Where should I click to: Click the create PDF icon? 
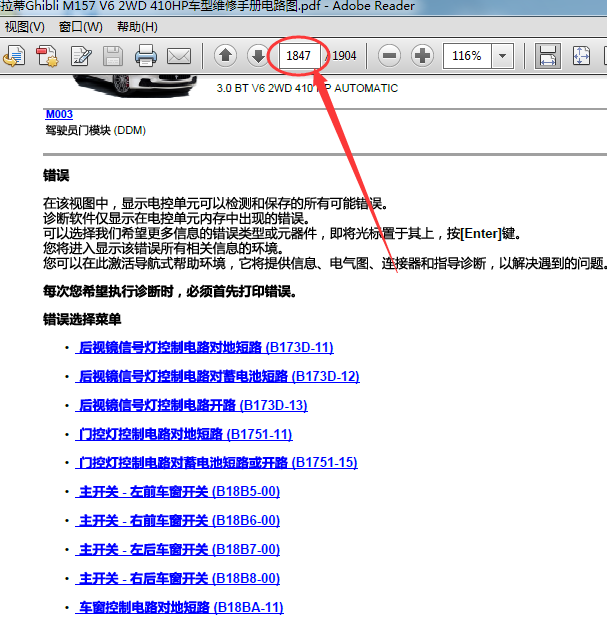(47, 56)
